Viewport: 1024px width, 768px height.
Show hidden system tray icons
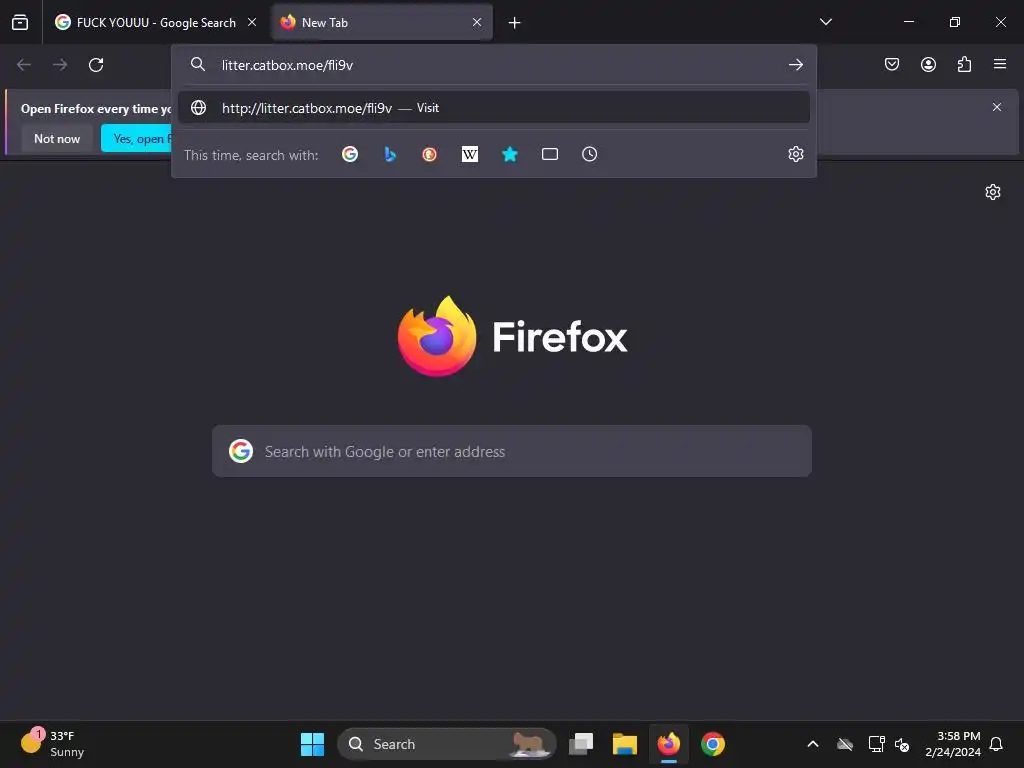point(813,744)
